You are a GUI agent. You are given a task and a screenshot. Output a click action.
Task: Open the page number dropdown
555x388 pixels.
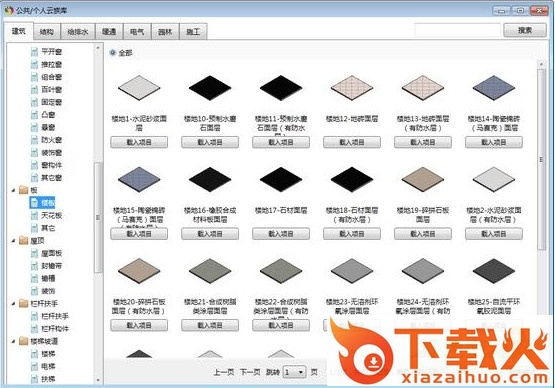294,372
